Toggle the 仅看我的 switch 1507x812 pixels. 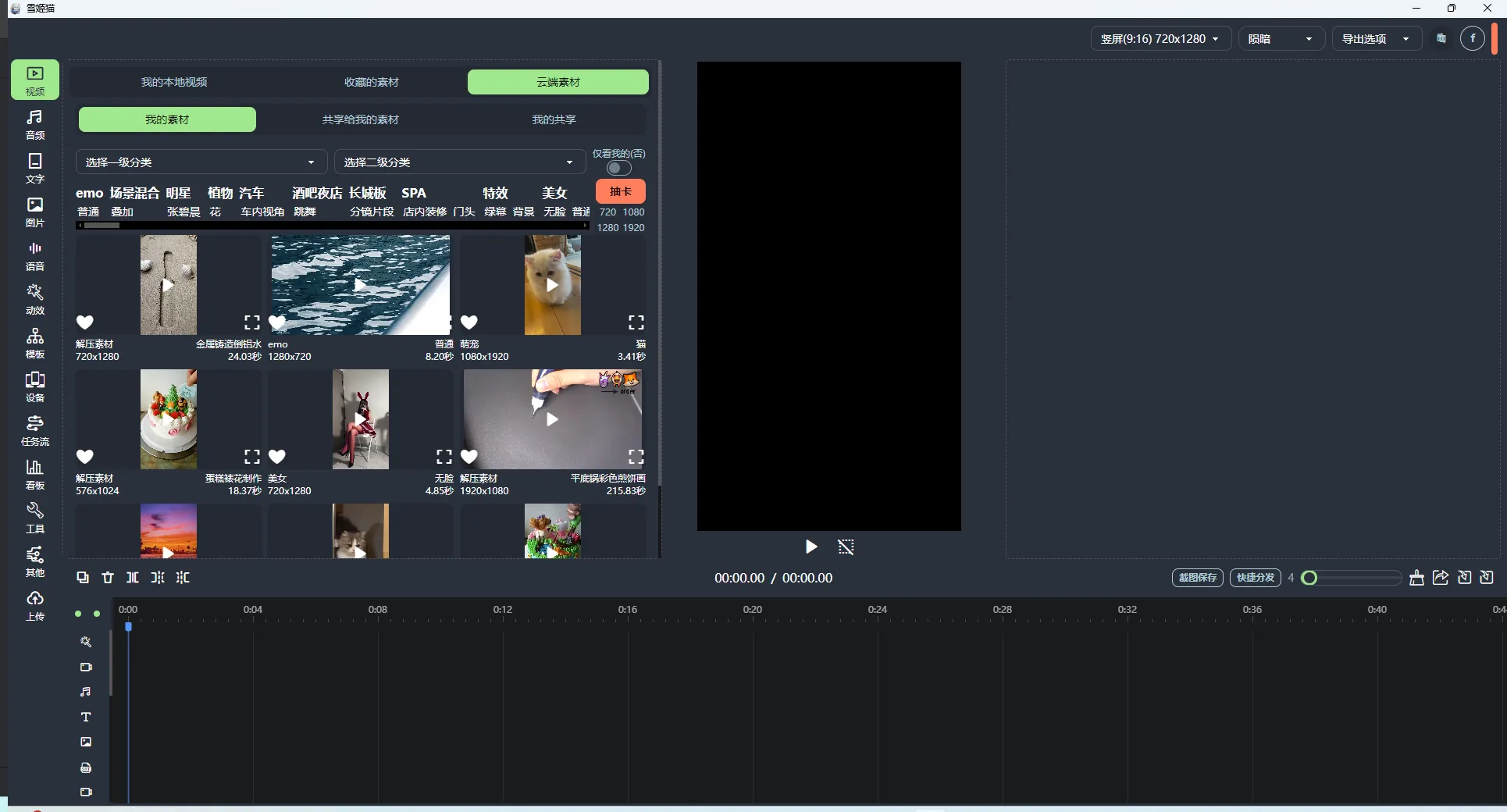pos(618,168)
